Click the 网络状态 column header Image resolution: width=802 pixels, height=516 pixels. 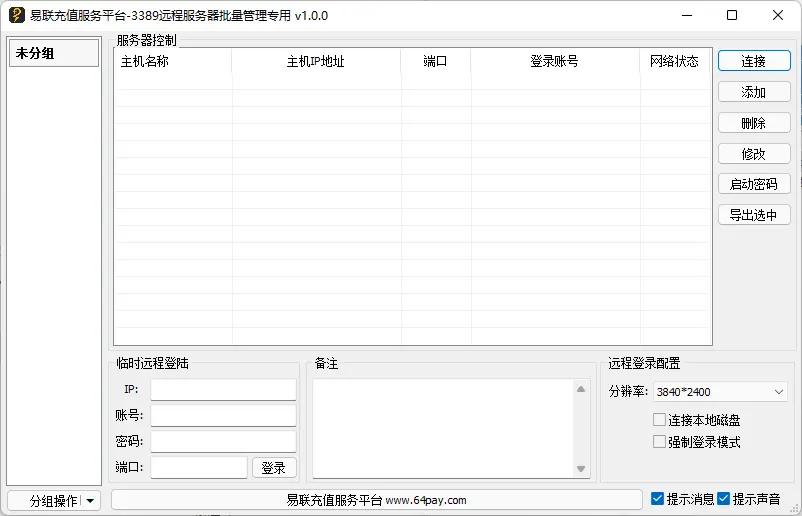(x=674, y=61)
